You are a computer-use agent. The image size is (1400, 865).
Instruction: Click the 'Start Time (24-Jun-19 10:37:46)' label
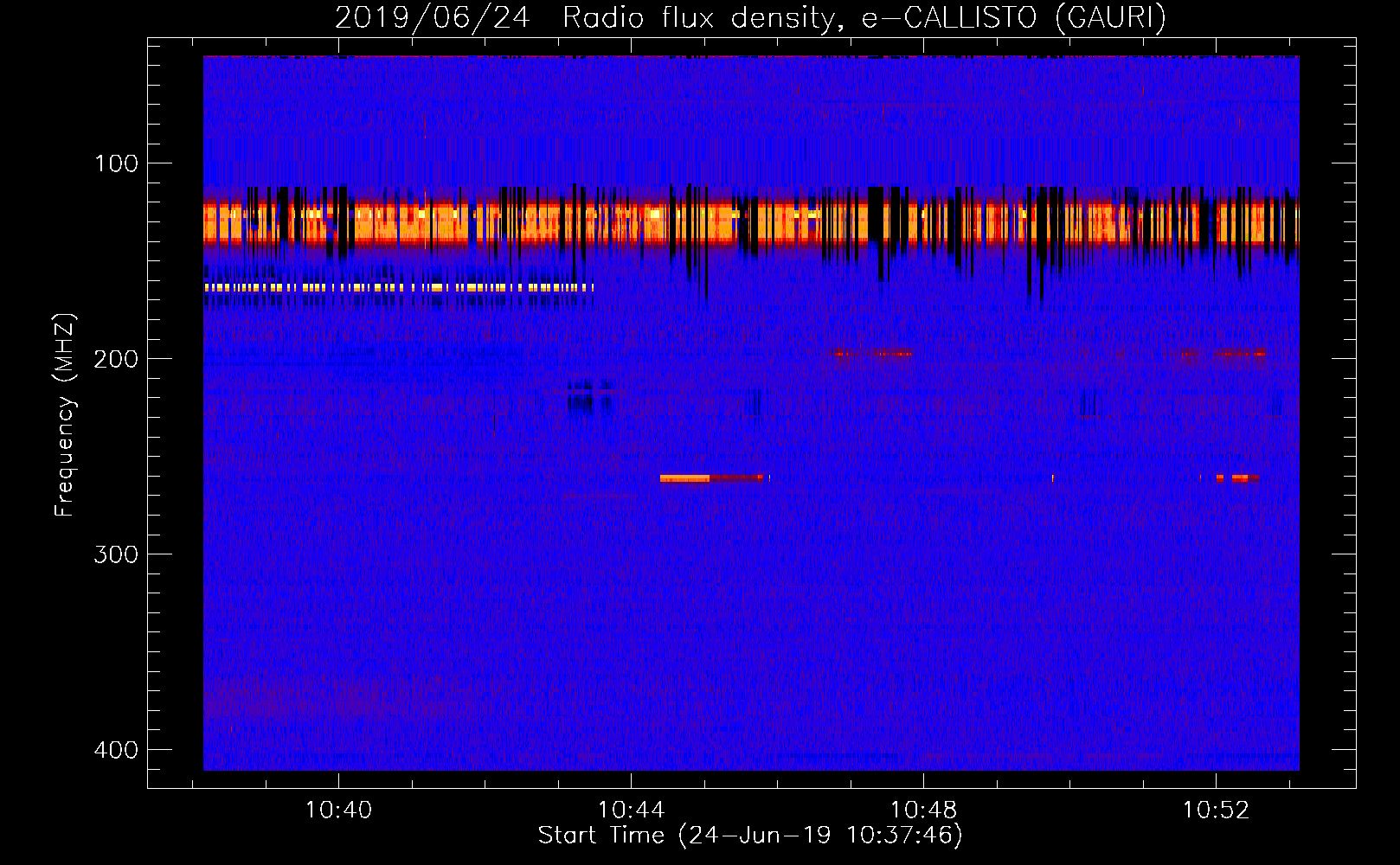(750, 835)
